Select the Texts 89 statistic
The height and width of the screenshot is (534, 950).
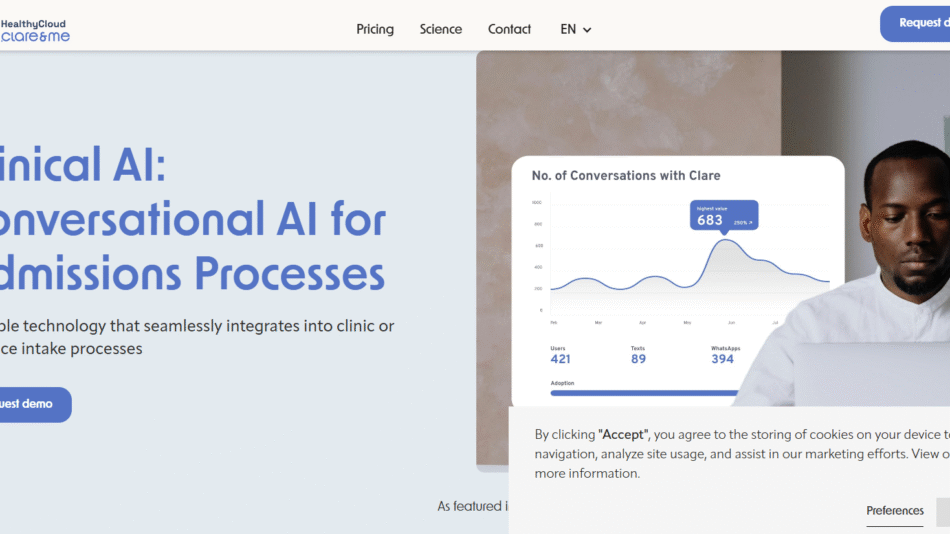tap(638, 354)
